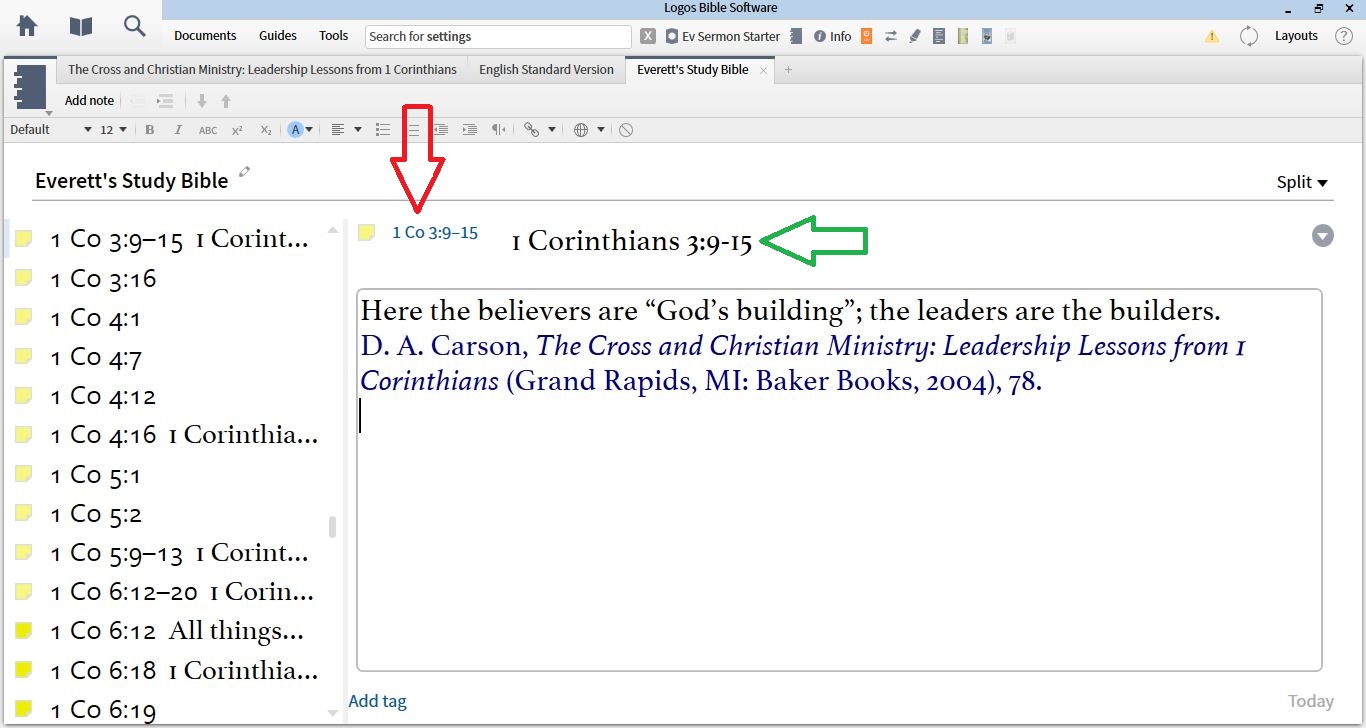Screen dimensions: 1366x728
Task: Apply text color with the A swatch
Action: point(295,130)
